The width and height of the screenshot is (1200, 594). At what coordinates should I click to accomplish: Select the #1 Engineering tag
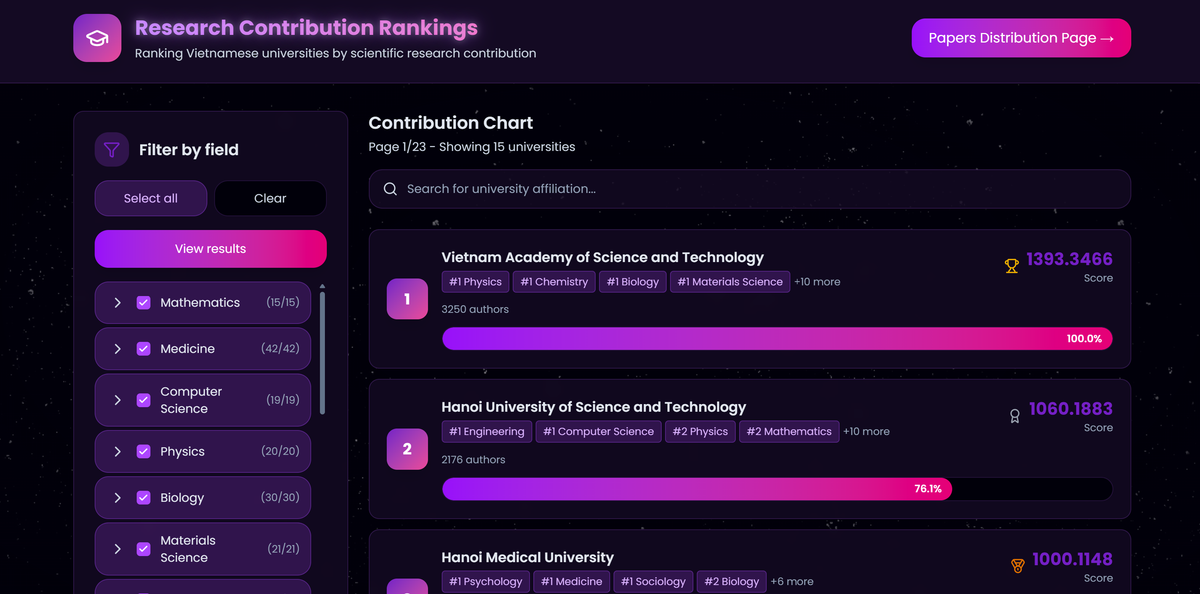pyautogui.click(x=486, y=432)
